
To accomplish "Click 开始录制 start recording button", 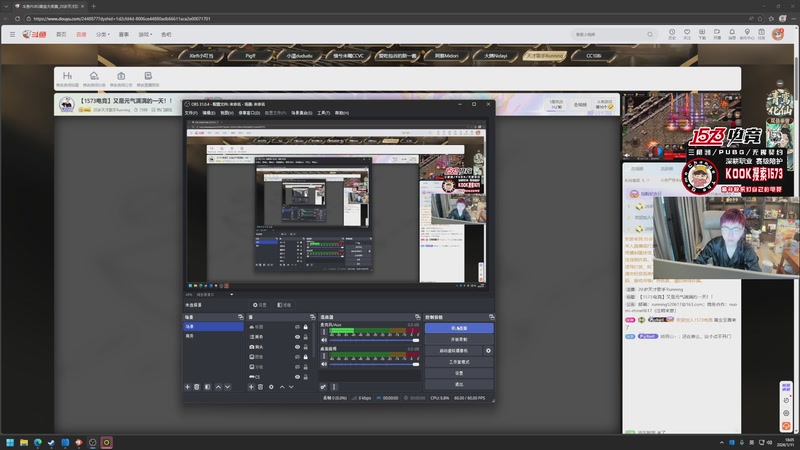I will pyautogui.click(x=459, y=339).
